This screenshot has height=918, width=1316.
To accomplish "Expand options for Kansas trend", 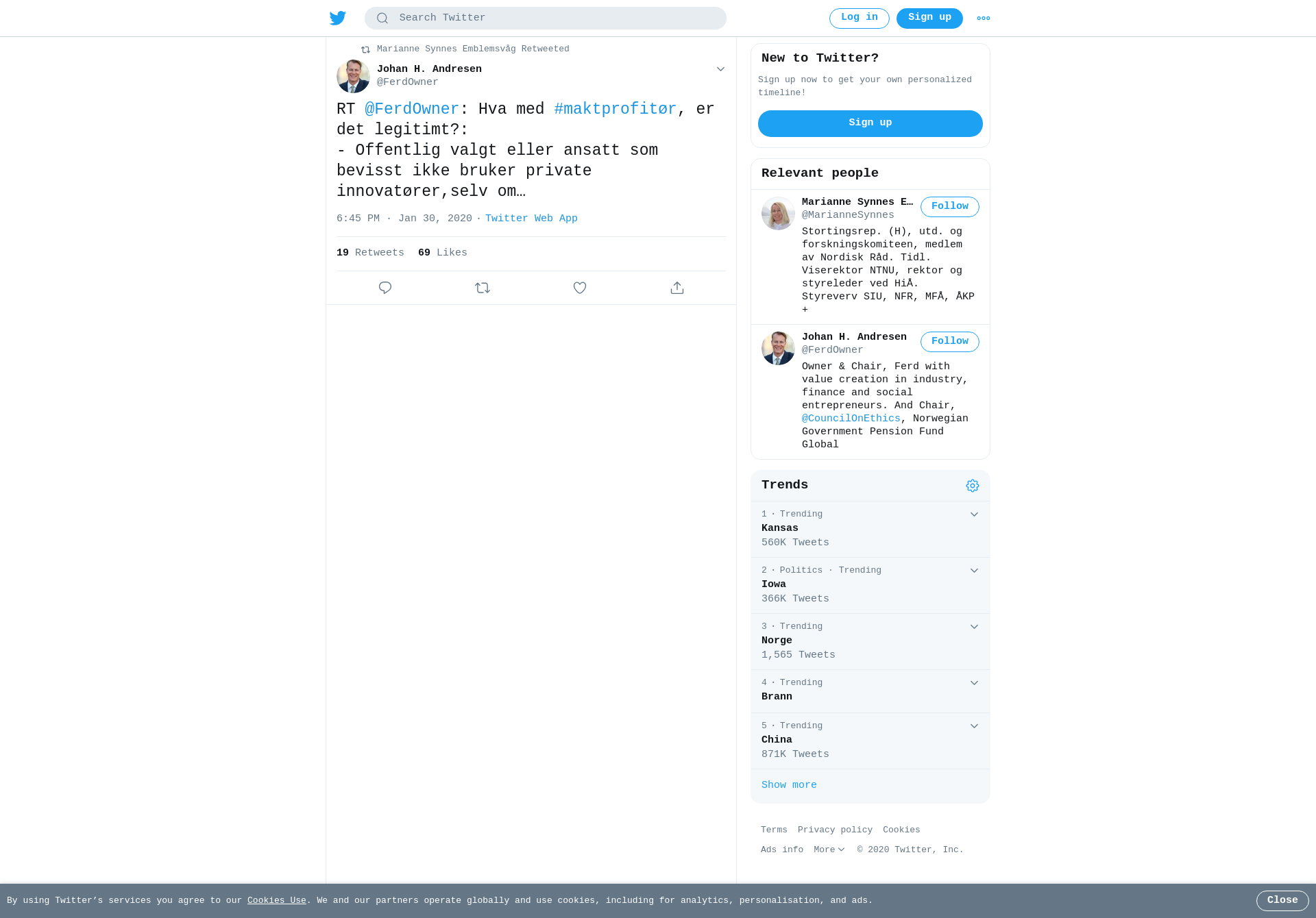I will point(974,514).
